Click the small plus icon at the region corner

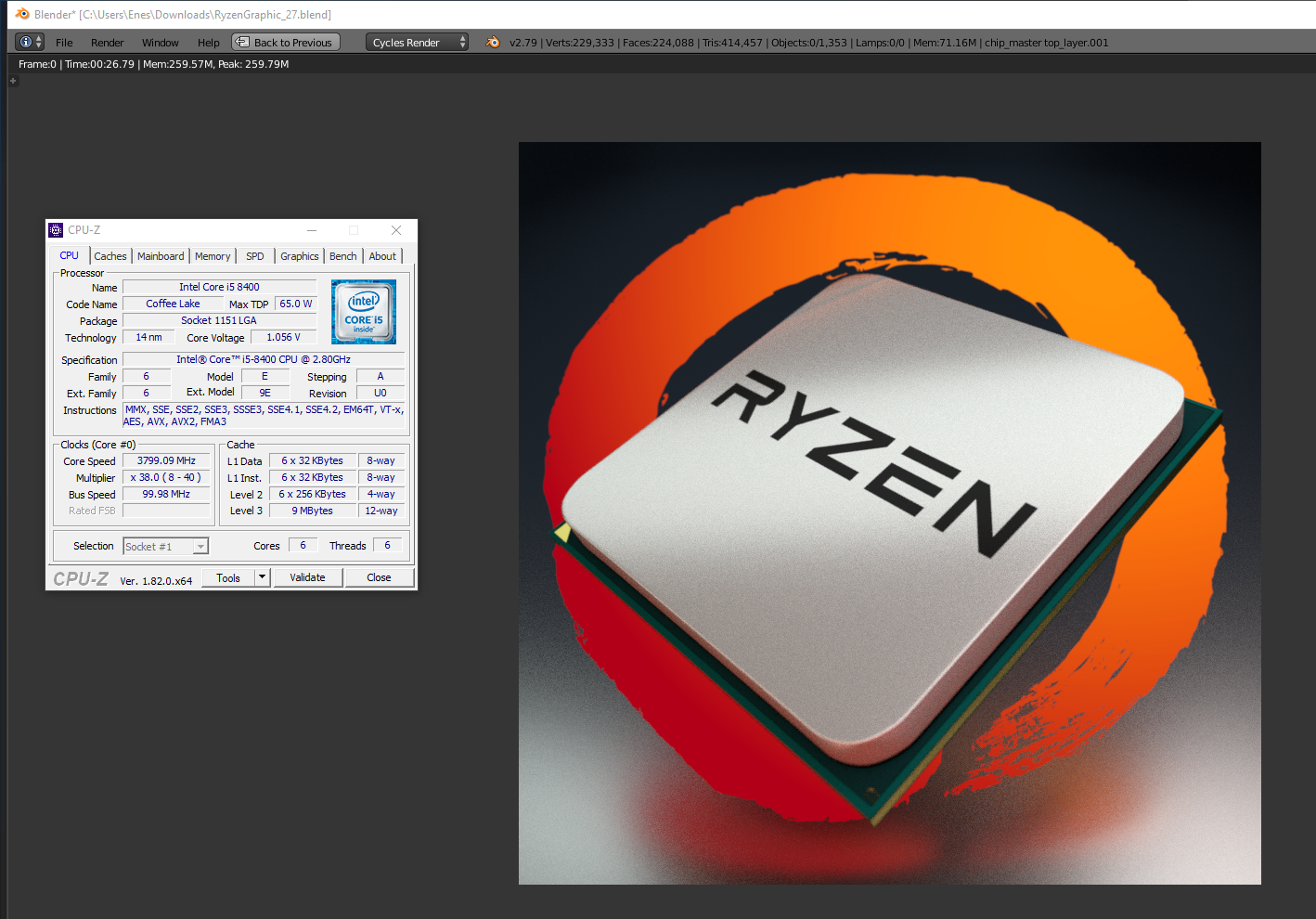pos(13,81)
